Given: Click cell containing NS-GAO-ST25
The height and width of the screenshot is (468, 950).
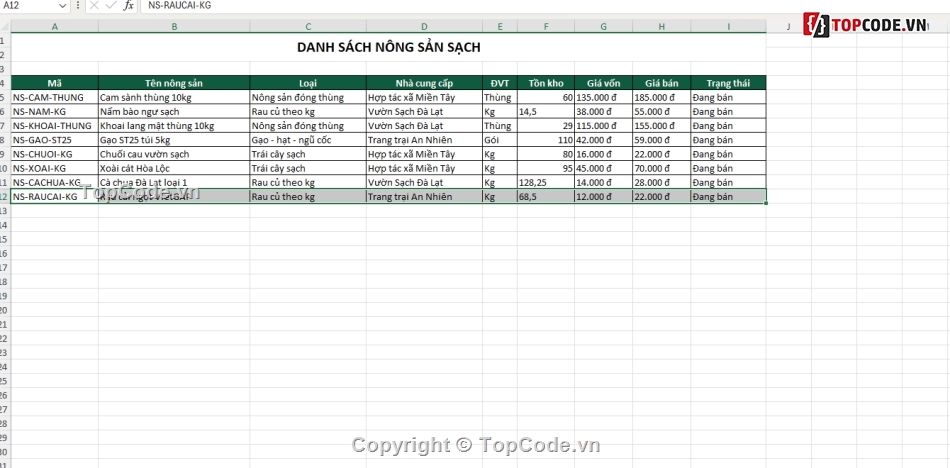Looking at the screenshot, I should (55, 140).
